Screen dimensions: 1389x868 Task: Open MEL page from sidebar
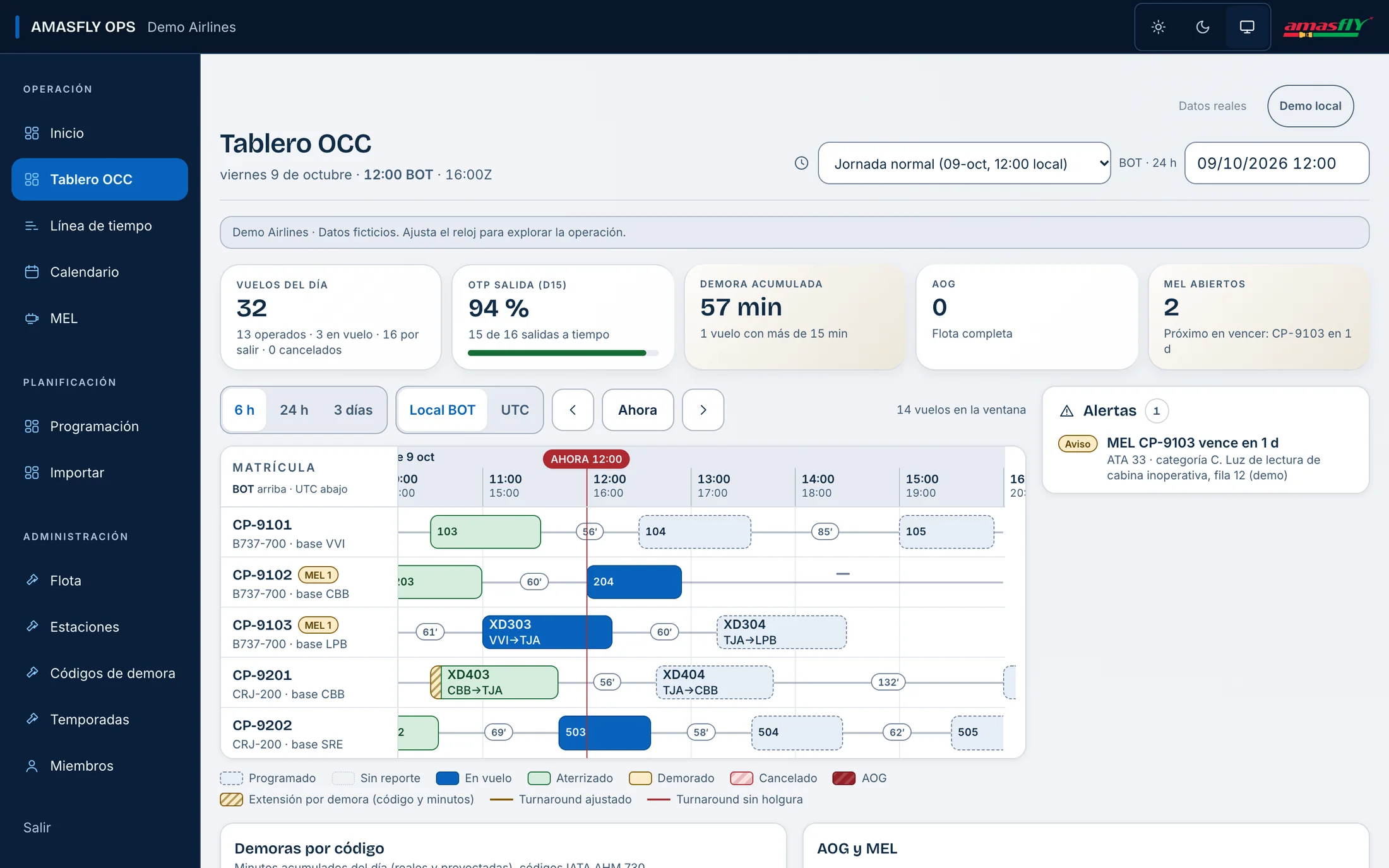click(100, 318)
